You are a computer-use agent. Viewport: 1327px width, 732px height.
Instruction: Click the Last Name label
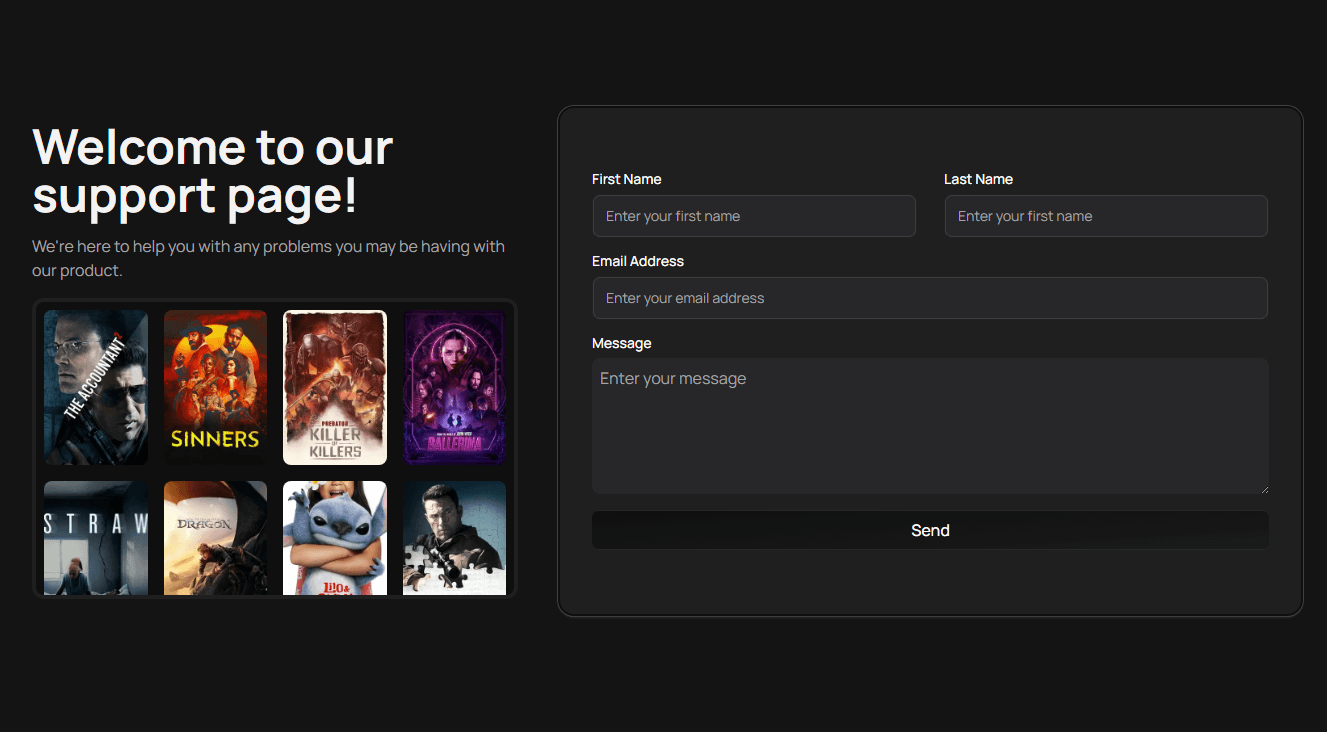click(978, 179)
